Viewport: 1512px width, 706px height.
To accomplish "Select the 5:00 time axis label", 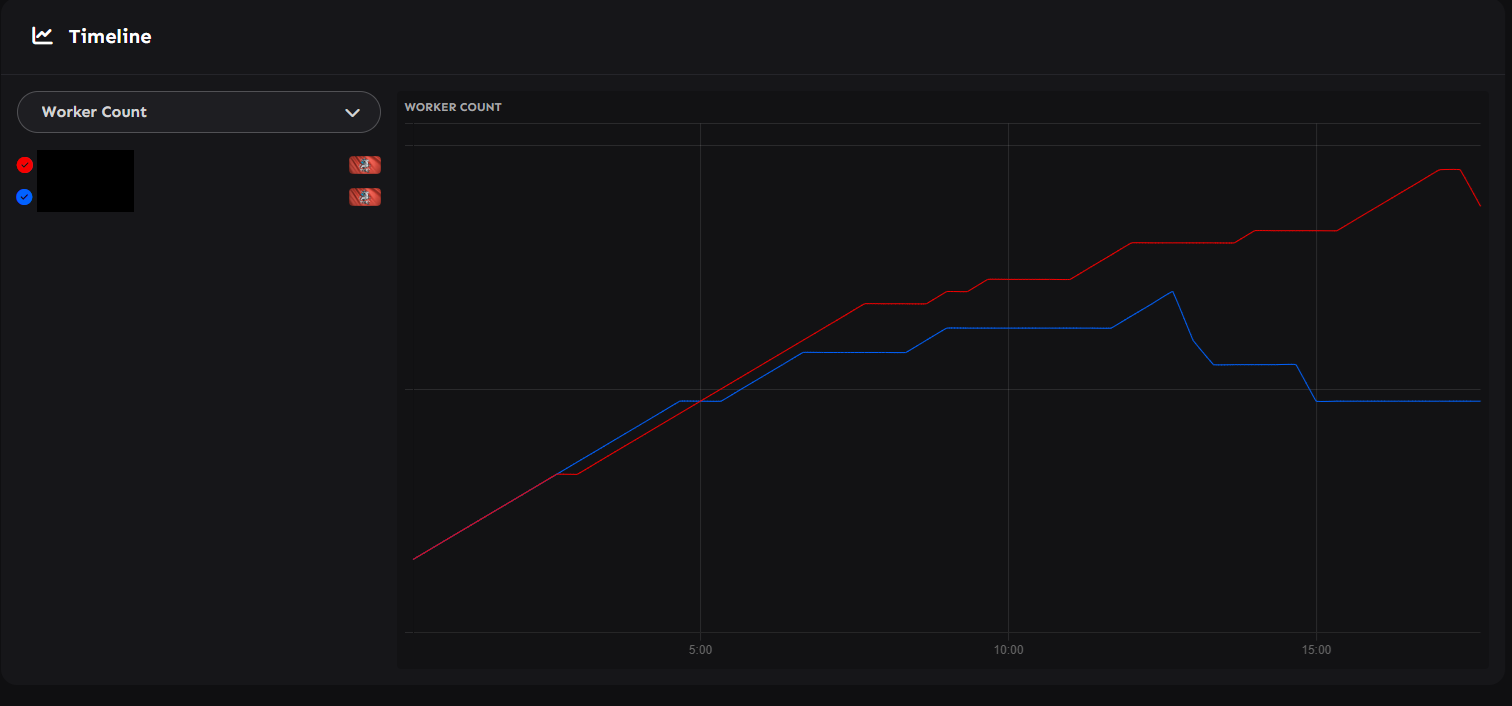I will pos(700,650).
